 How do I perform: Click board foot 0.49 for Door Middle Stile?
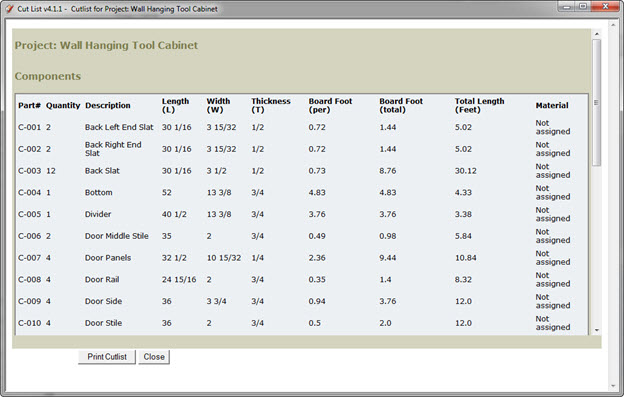tap(317, 236)
